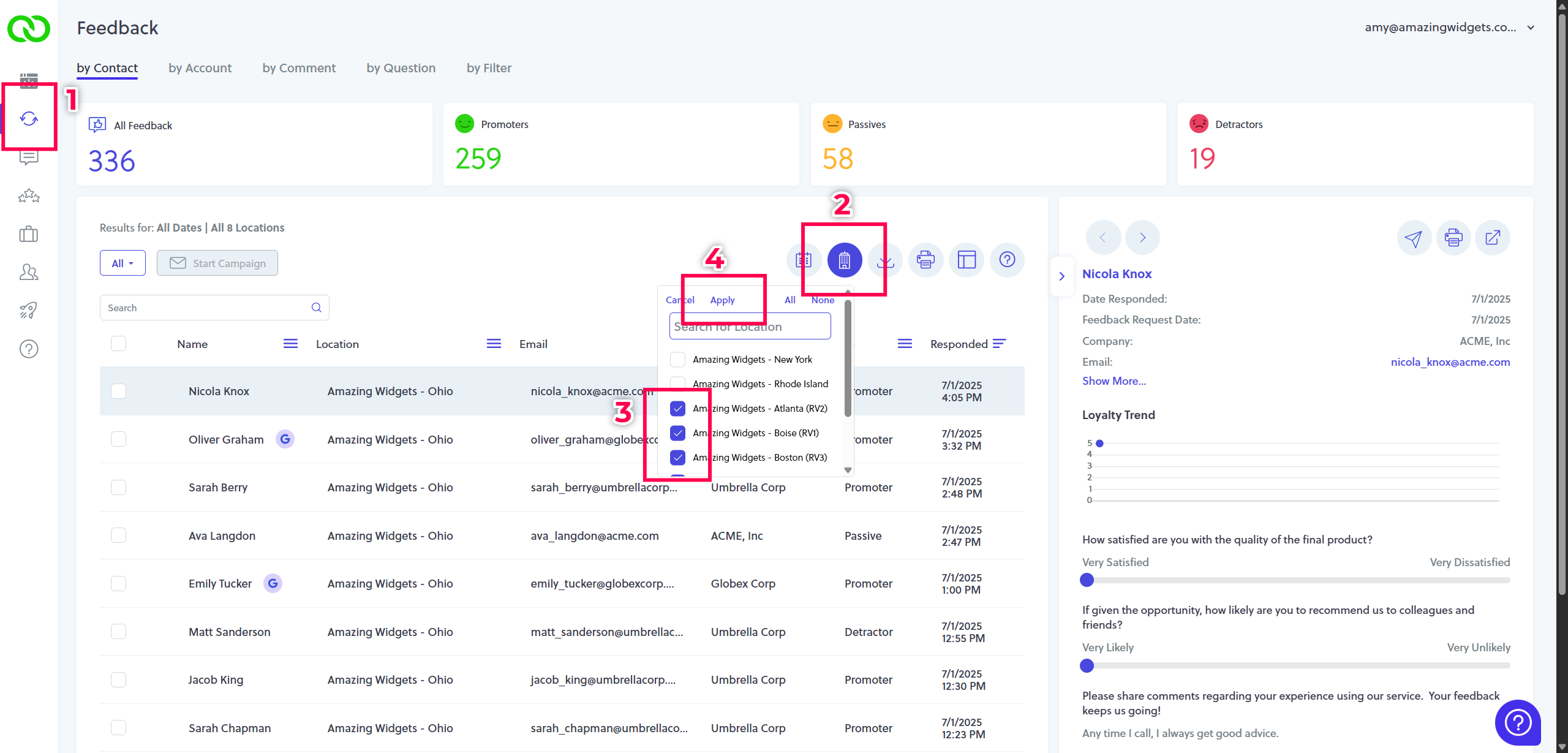
Task: Click the download export icon
Action: tap(885, 260)
